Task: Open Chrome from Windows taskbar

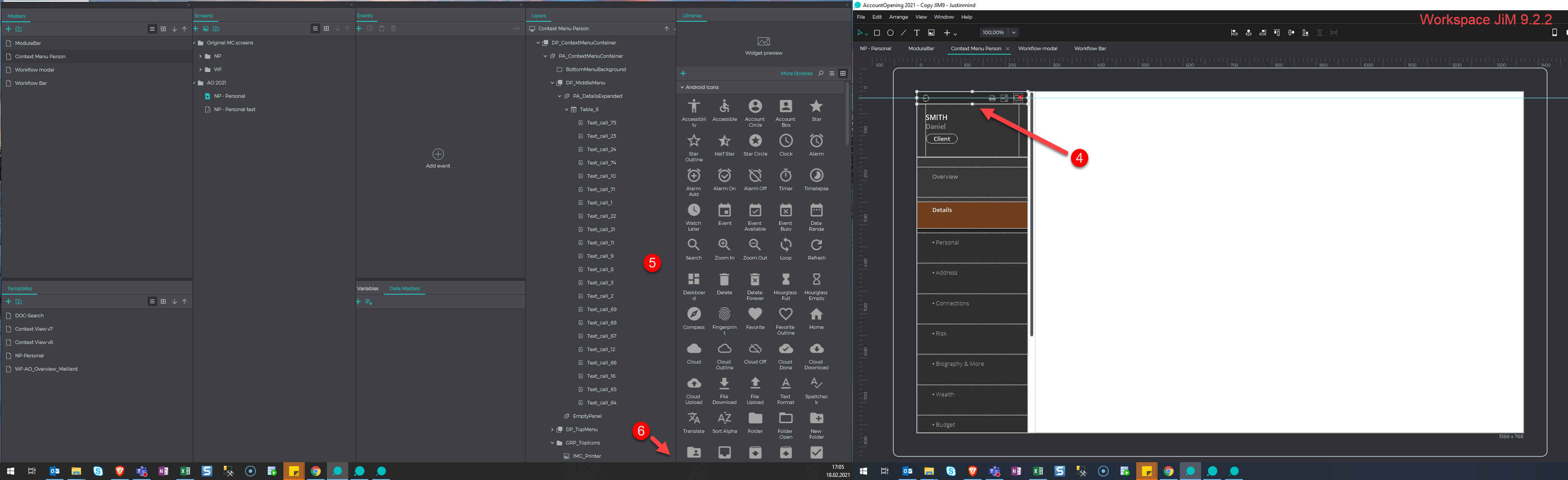Action: (x=316, y=472)
